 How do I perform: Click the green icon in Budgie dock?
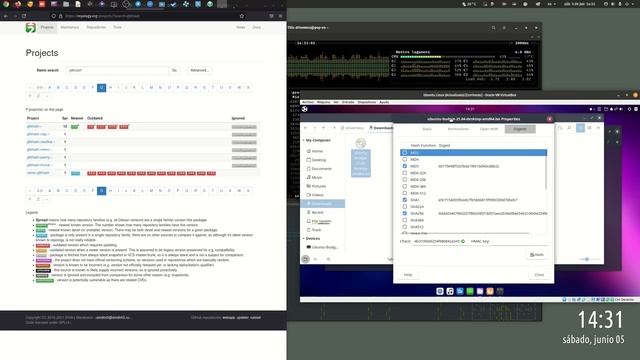pos(470,291)
